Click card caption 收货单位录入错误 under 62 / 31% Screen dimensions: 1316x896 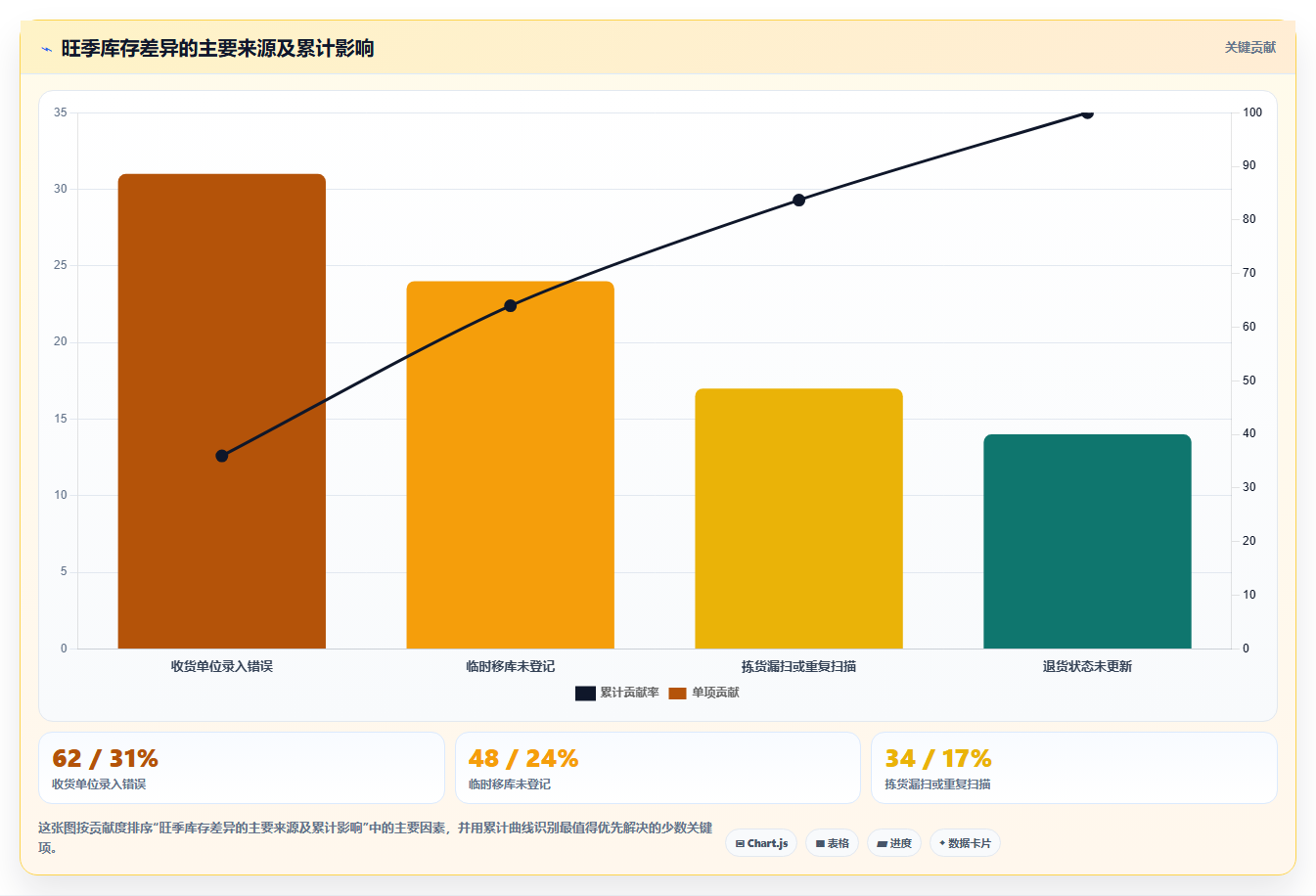pyautogui.click(x=99, y=784)
